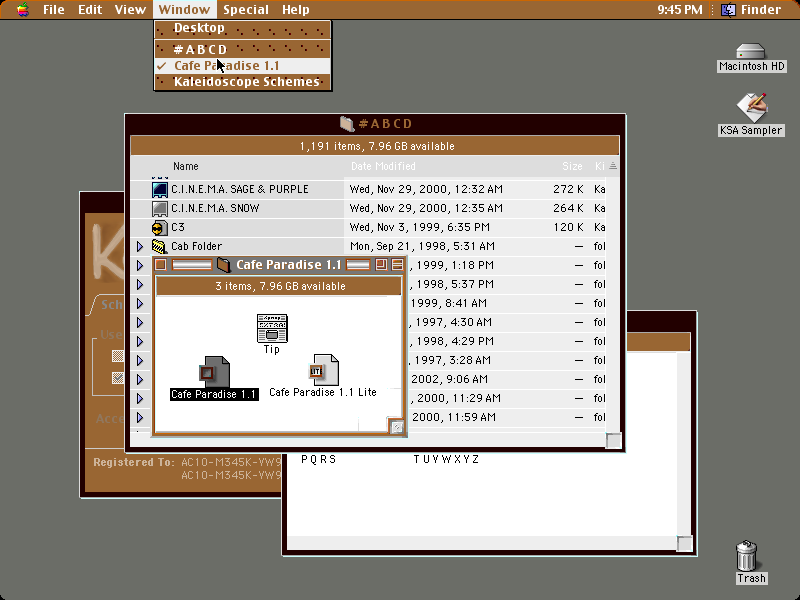The width and height of the screenshot is (800, 600).
Task: Select the Cafe Paradise 1.1 scheme icon
Action: [214, 371]
